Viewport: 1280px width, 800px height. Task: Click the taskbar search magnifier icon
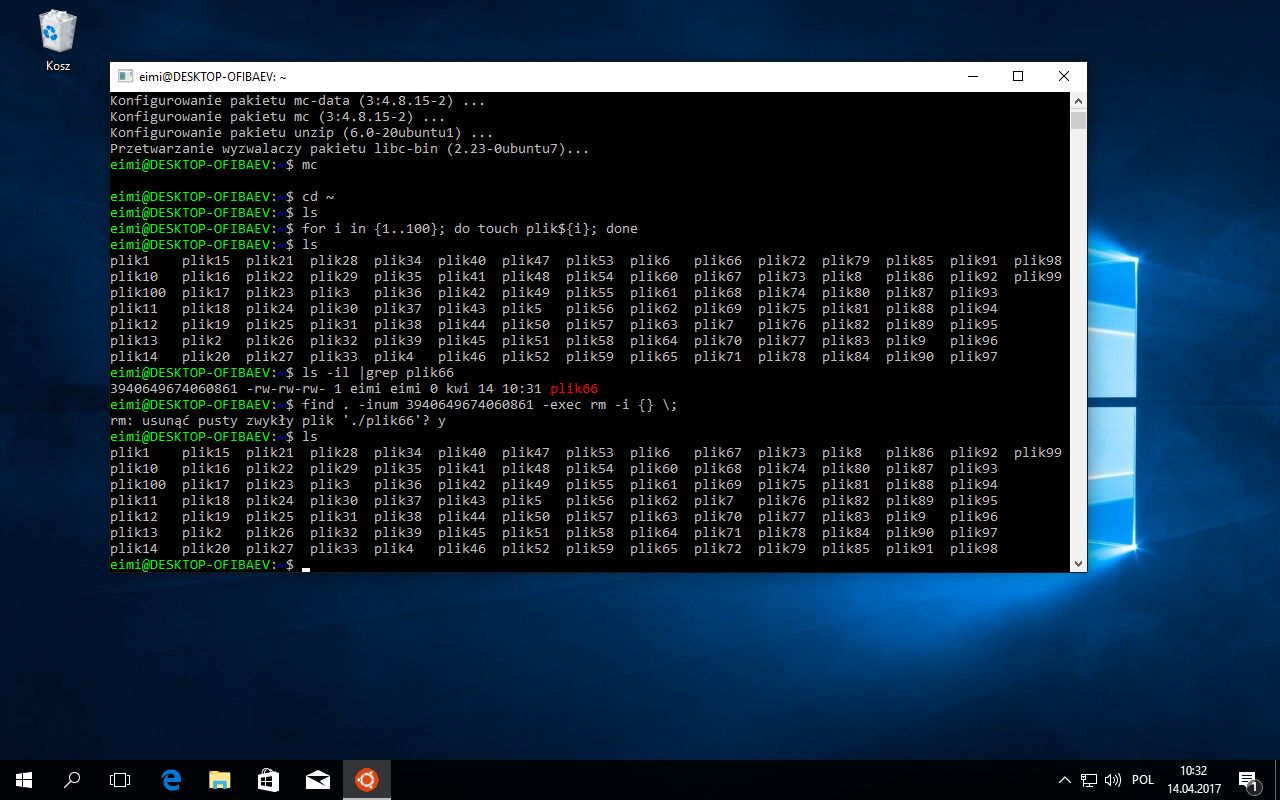72,779
